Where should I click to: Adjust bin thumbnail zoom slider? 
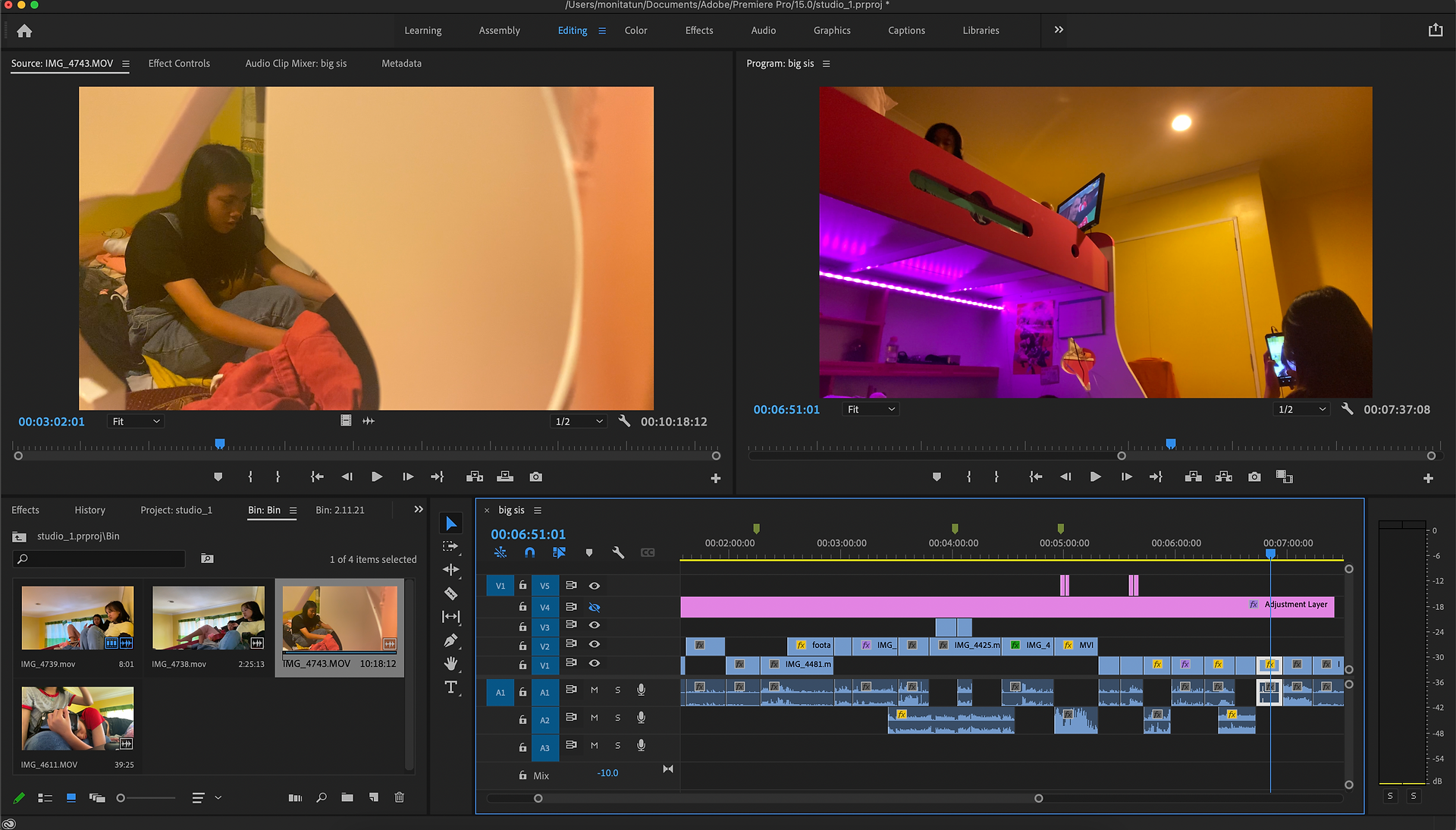(146, 797)
